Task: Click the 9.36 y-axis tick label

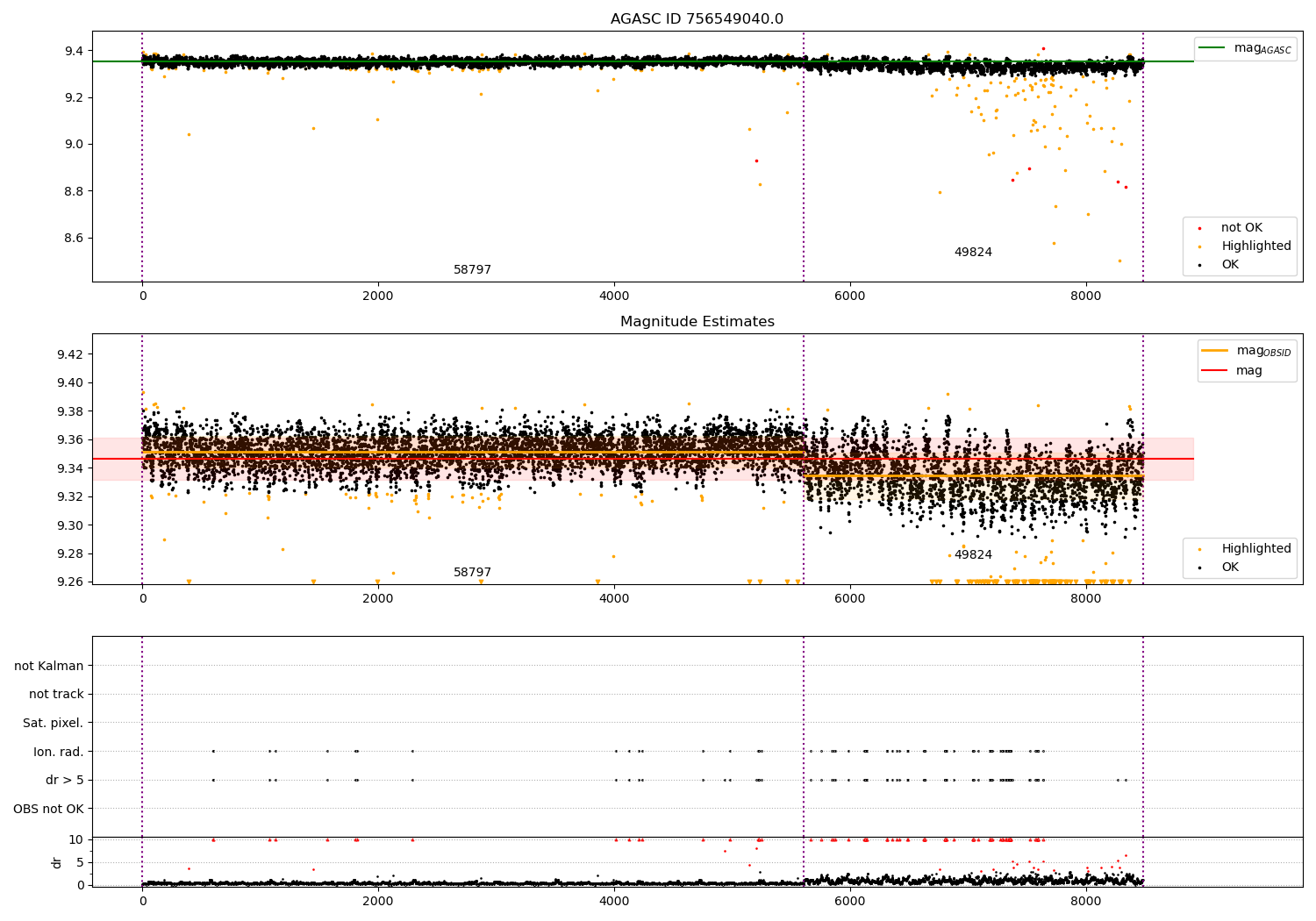Action: (x=70, y=439)
